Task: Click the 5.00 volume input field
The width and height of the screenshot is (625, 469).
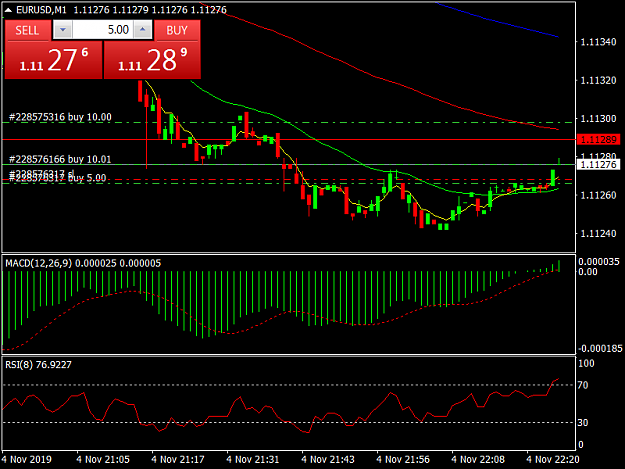Action: pyautogui.click(x=103, y=30)
